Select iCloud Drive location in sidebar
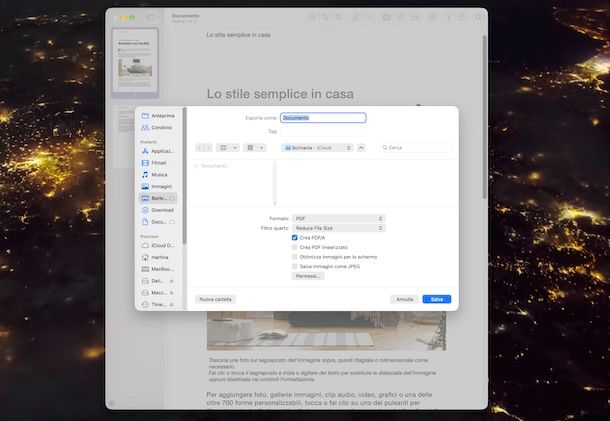Screen dimensions: 610x421 [158, 246]
